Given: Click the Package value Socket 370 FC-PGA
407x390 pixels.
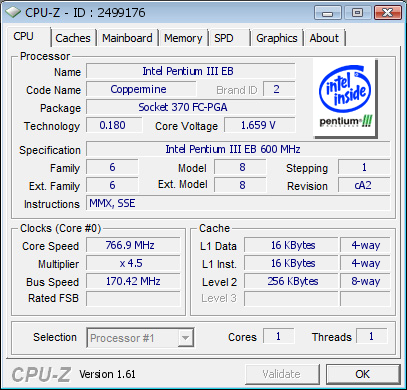Looking at the screenshot, I should [x=191, y=107].
